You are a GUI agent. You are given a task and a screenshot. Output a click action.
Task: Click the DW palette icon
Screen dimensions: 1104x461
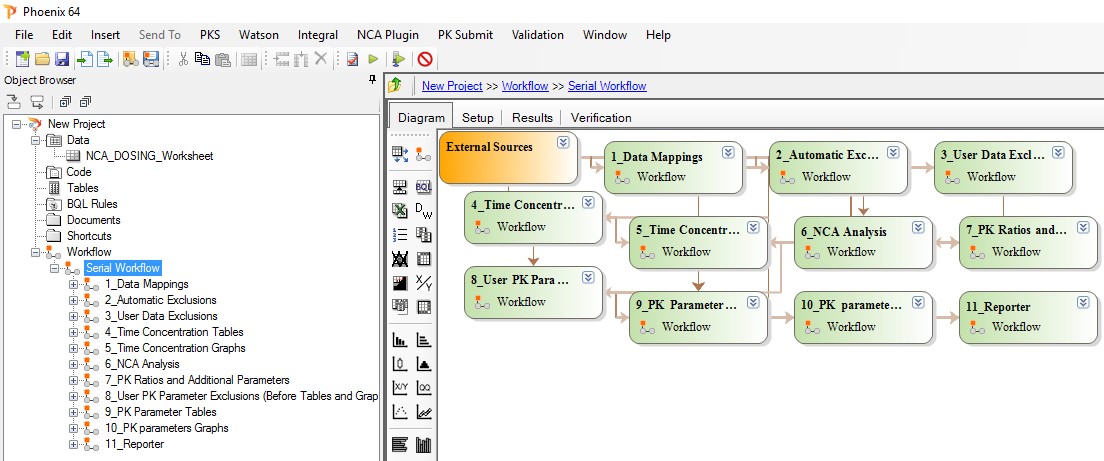[424, 210]
